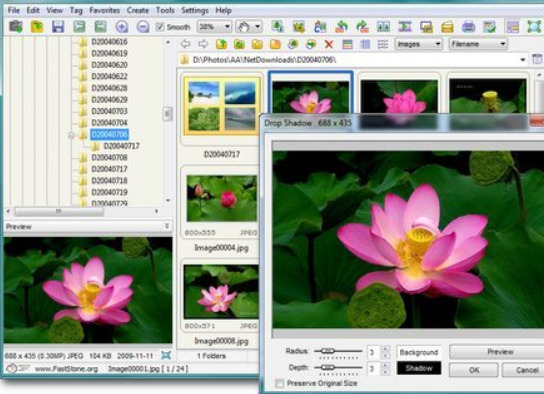544x394 pixels.
Task: Open the Help menu
Action: pyautogui.click(x=223, y=10)
